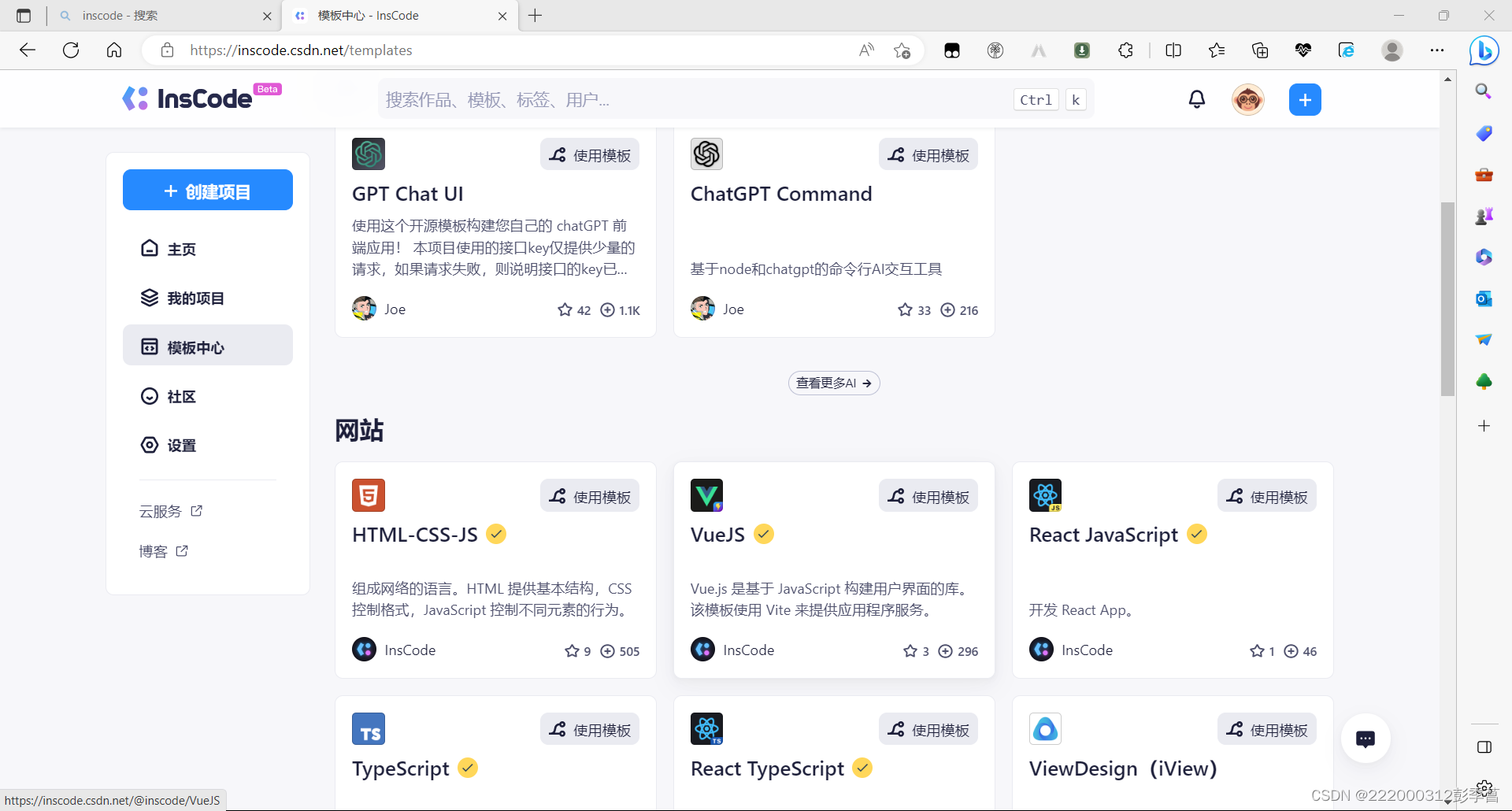Click the React TypeScript template logo

pos(706,729)
